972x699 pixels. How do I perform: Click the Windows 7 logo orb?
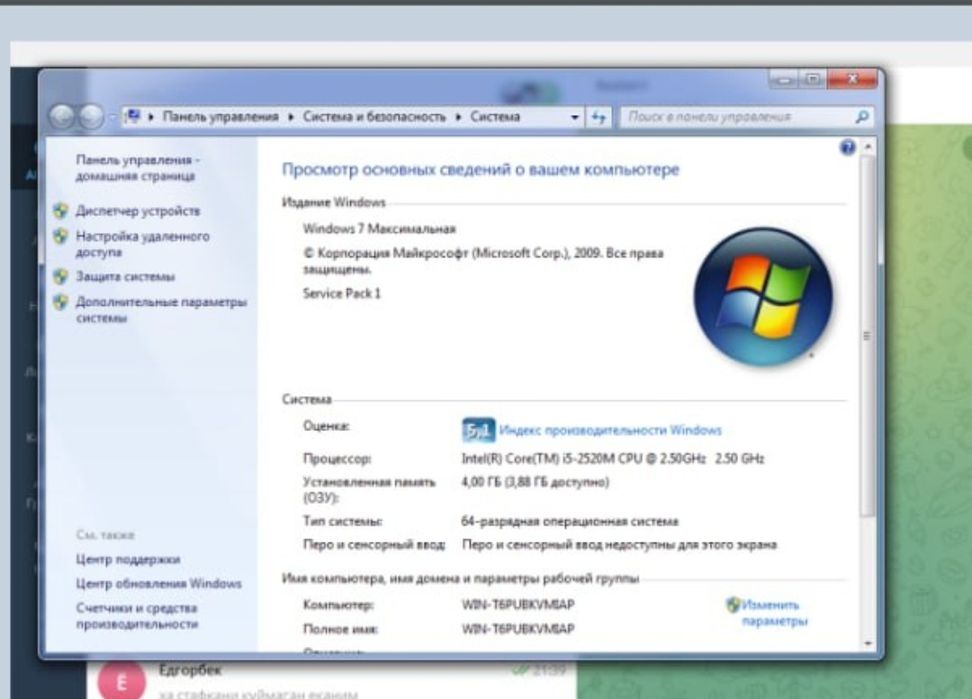[762, 296]
